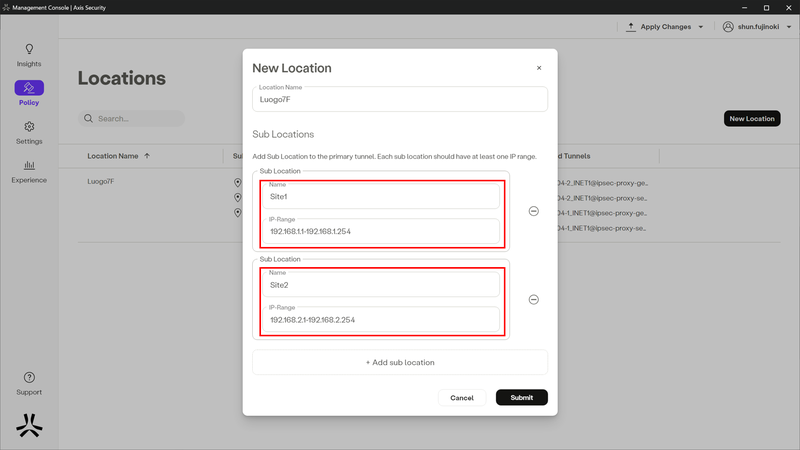Click New Location button on Locations page
The width and height of the screenshot is (800, 450).
tap(752, 118)
